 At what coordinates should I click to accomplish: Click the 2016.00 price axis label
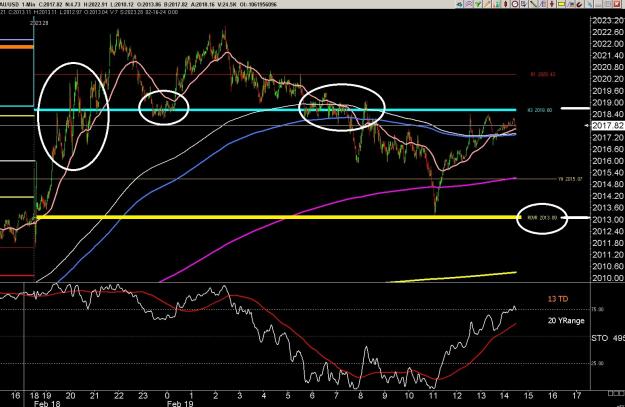[608, 161]
